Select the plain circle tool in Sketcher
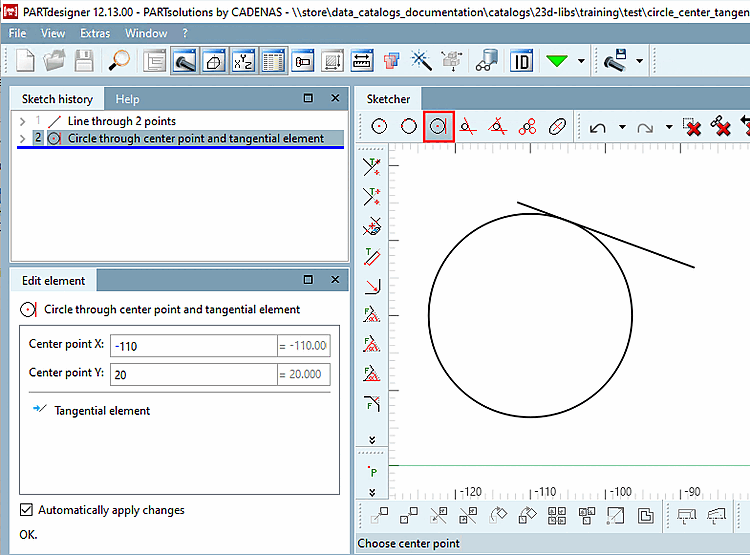The image size is (750, 555). coord(408,126)
